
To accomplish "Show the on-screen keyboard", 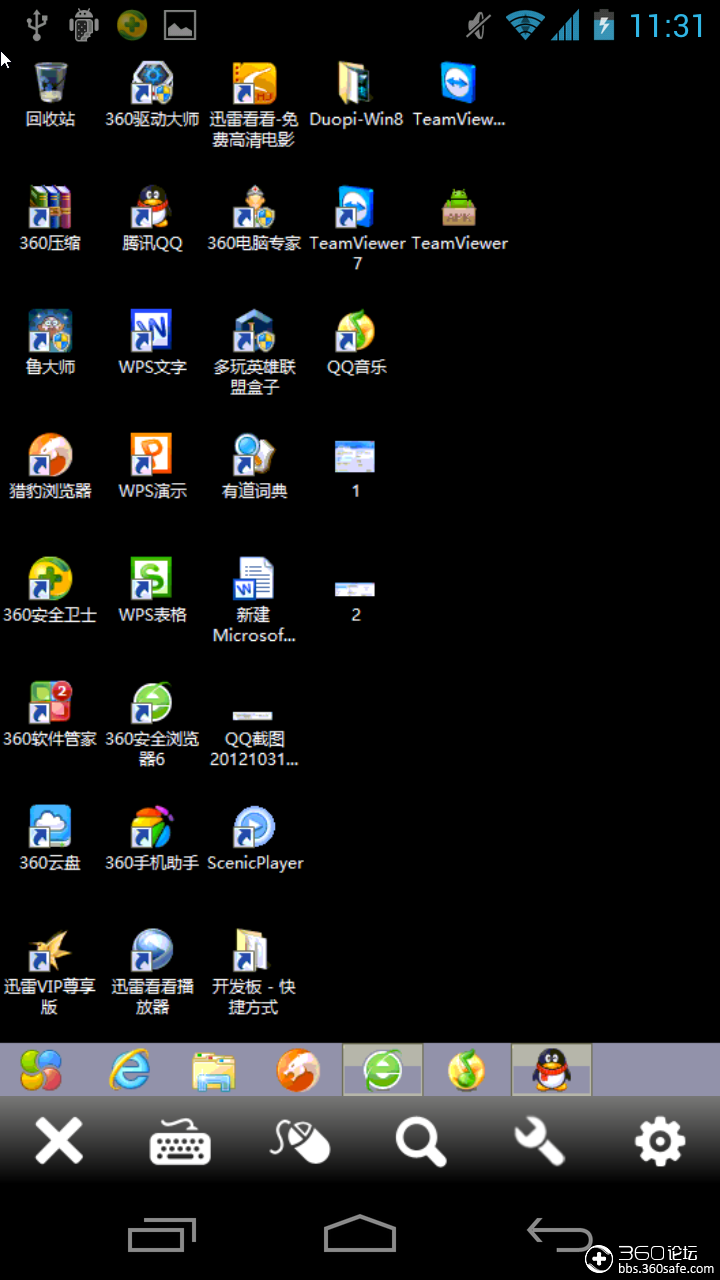I will click(180, 1142).
